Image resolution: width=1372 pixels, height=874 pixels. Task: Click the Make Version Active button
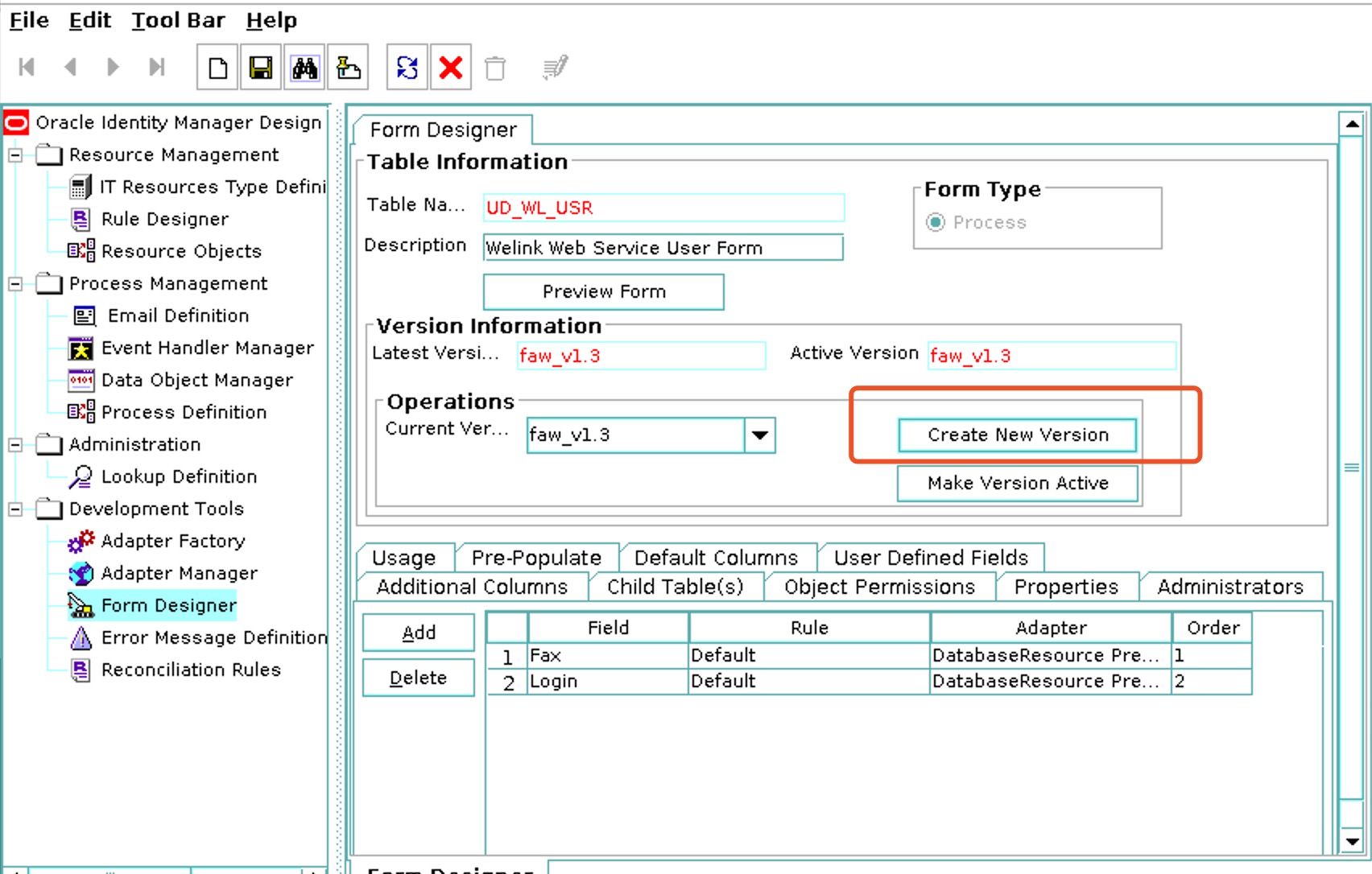[1018, 483]
